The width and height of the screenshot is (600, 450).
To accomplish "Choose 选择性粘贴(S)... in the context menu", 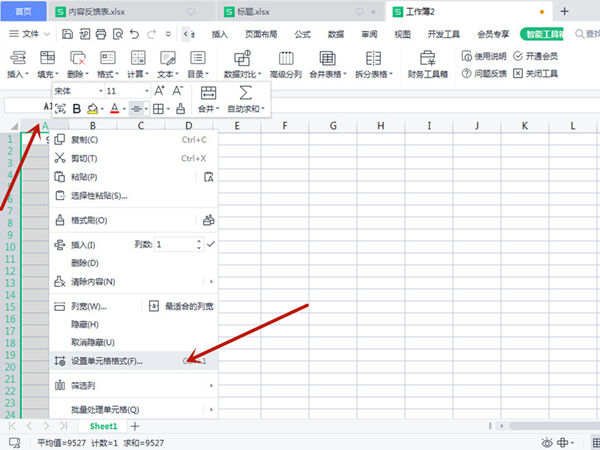I will pyautogui.click(x=134, y=196).
